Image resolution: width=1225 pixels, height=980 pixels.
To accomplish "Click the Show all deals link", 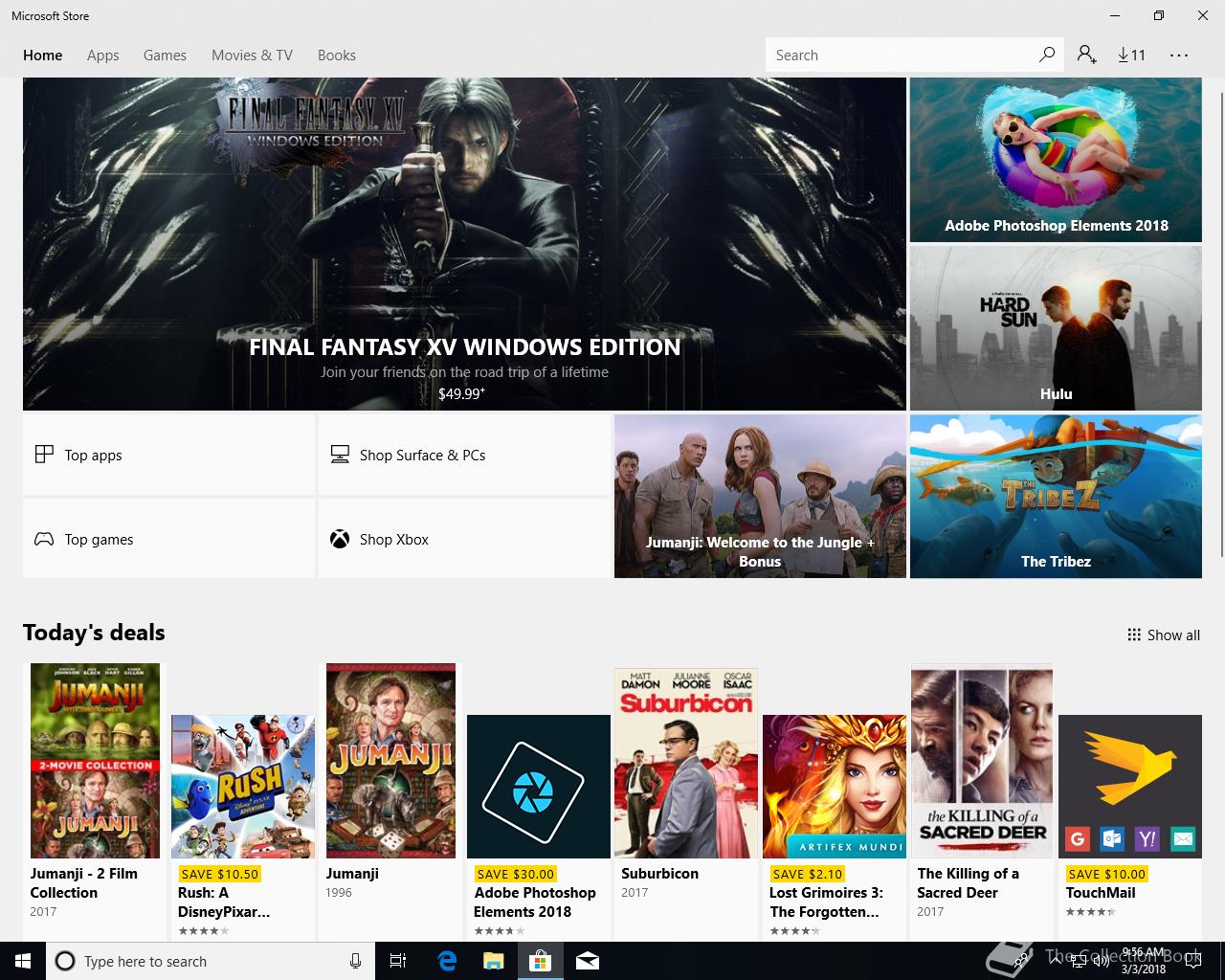I will coord(1164,635).
